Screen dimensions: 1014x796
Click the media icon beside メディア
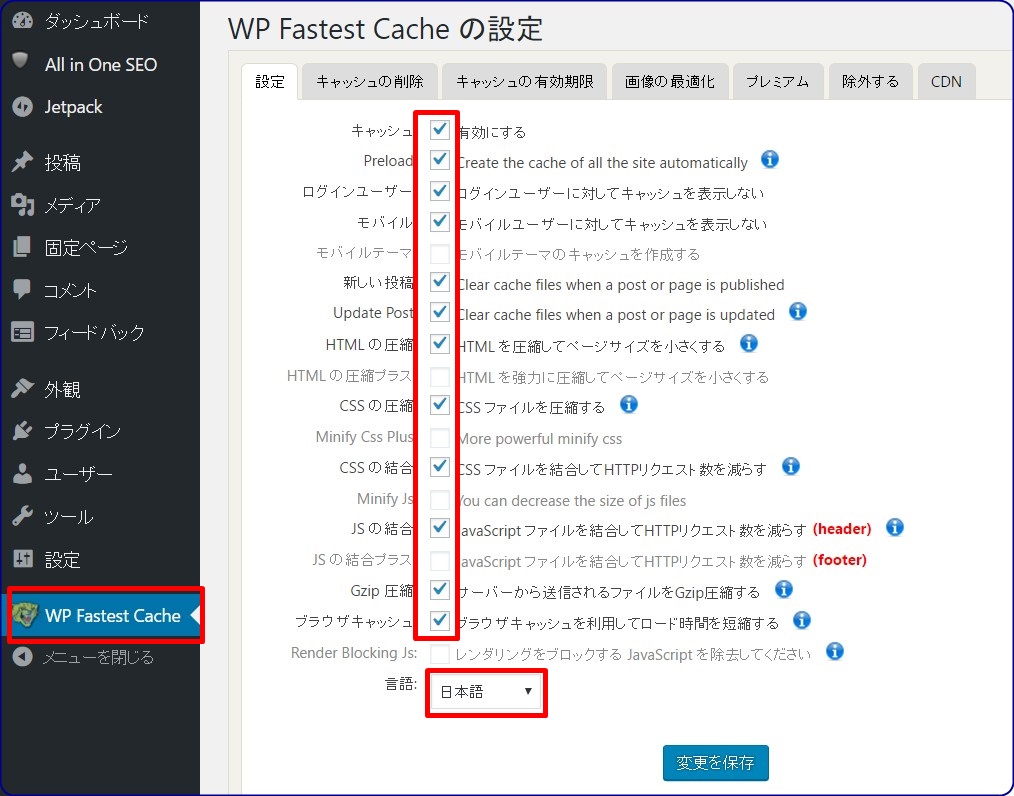click(x=22, y=204)
